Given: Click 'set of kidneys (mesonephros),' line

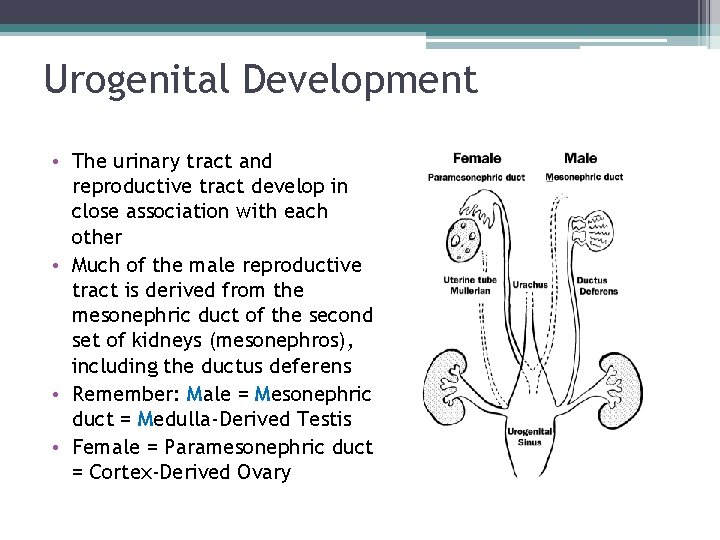Looking at the screenshot, I should [213, 341].
